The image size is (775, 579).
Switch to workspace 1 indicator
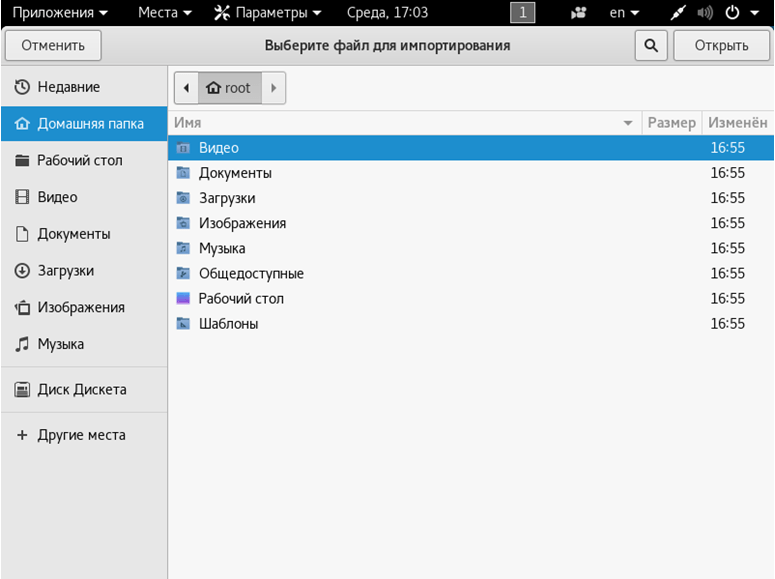[x=522, y=13]
